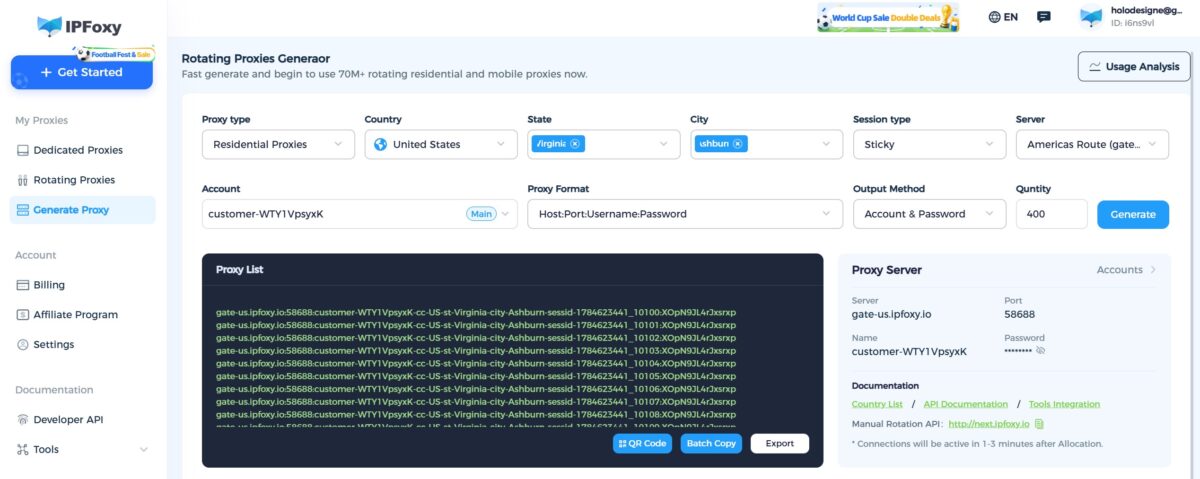Expand the Tools sidebar menu
Viewport: 1200px width, 479px height.
pos(82,450)
